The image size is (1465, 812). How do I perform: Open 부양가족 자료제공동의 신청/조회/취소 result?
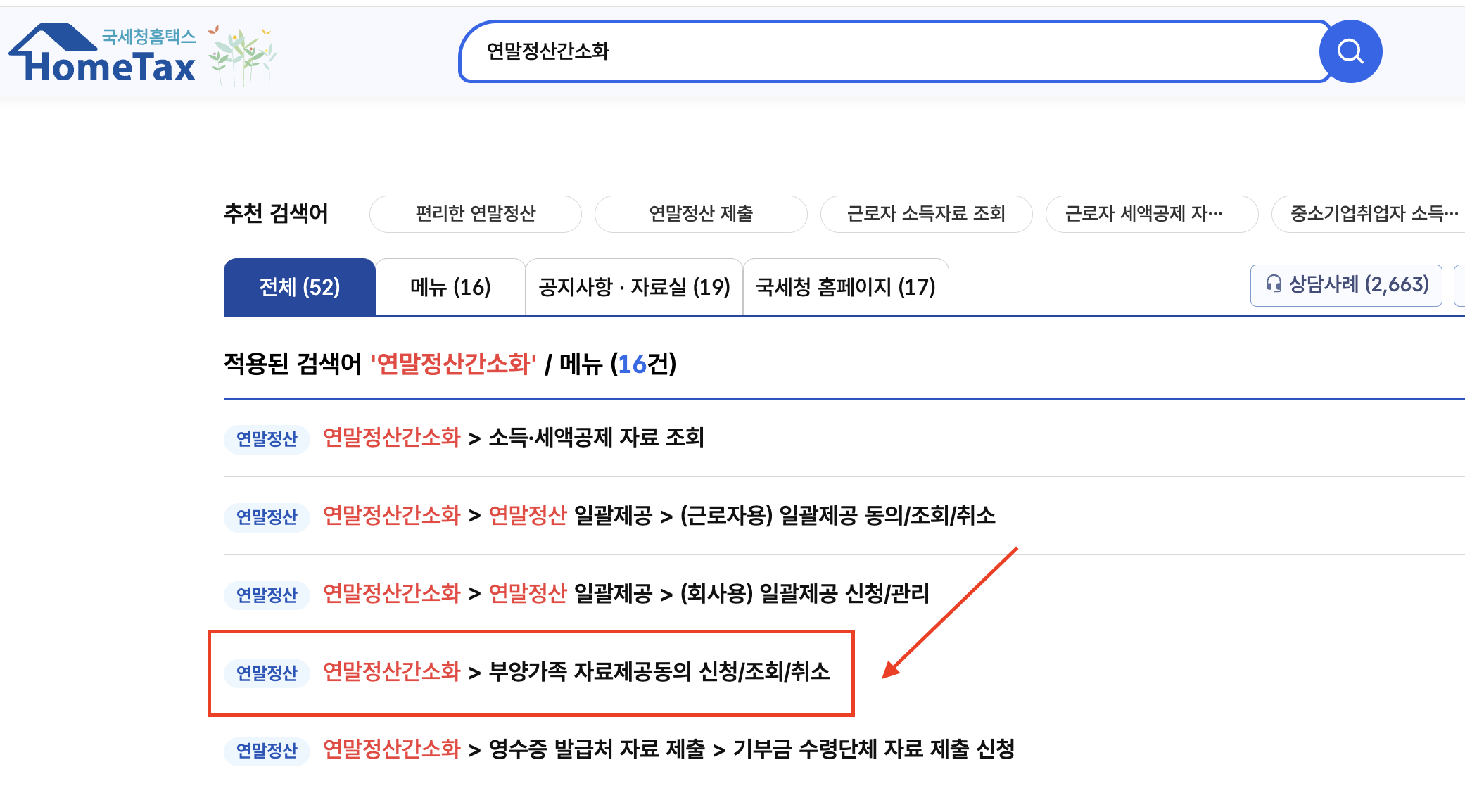pyautogui.click(x=659, y=672)
